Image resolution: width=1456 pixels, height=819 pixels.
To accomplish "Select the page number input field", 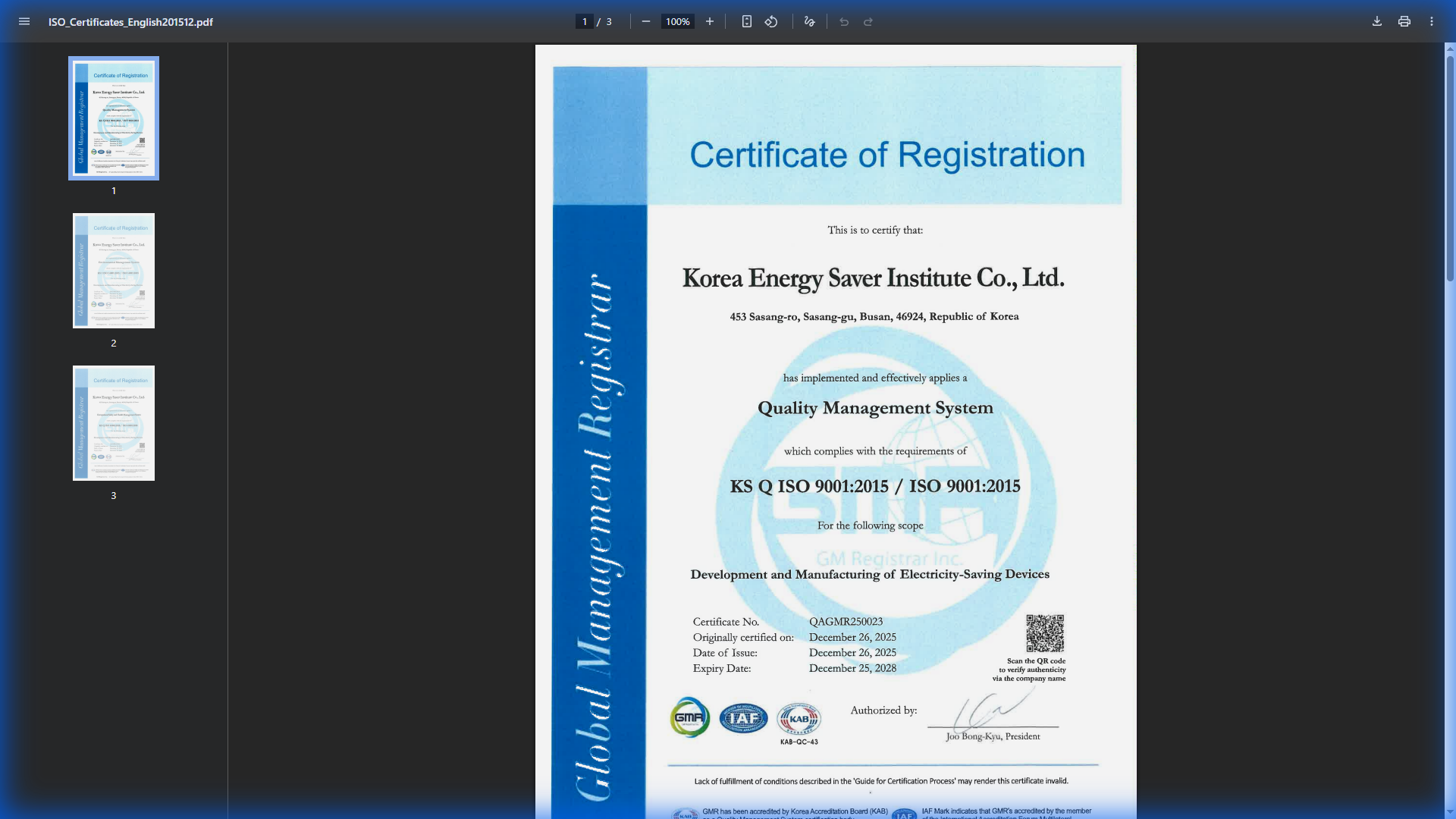I will [x=585, y=22].
